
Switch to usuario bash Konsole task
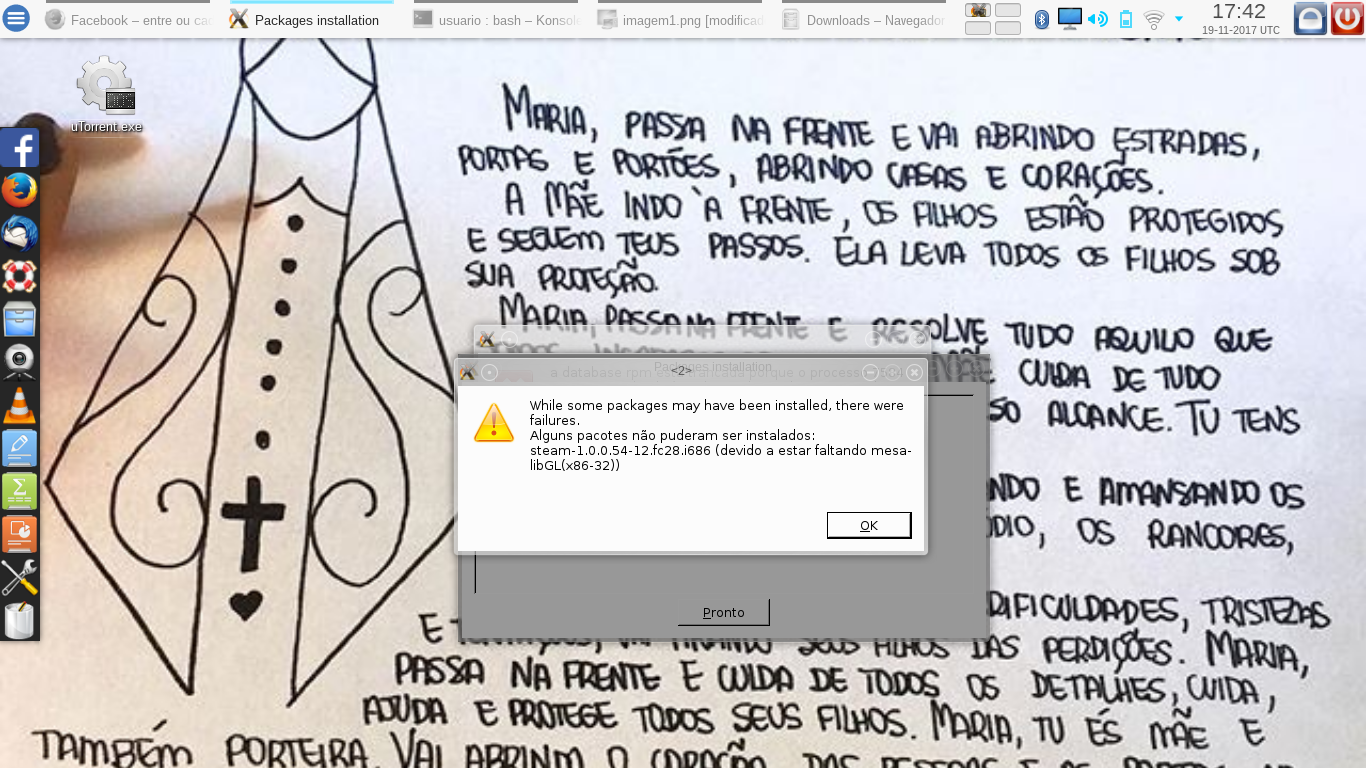click(x=496, y=19)
